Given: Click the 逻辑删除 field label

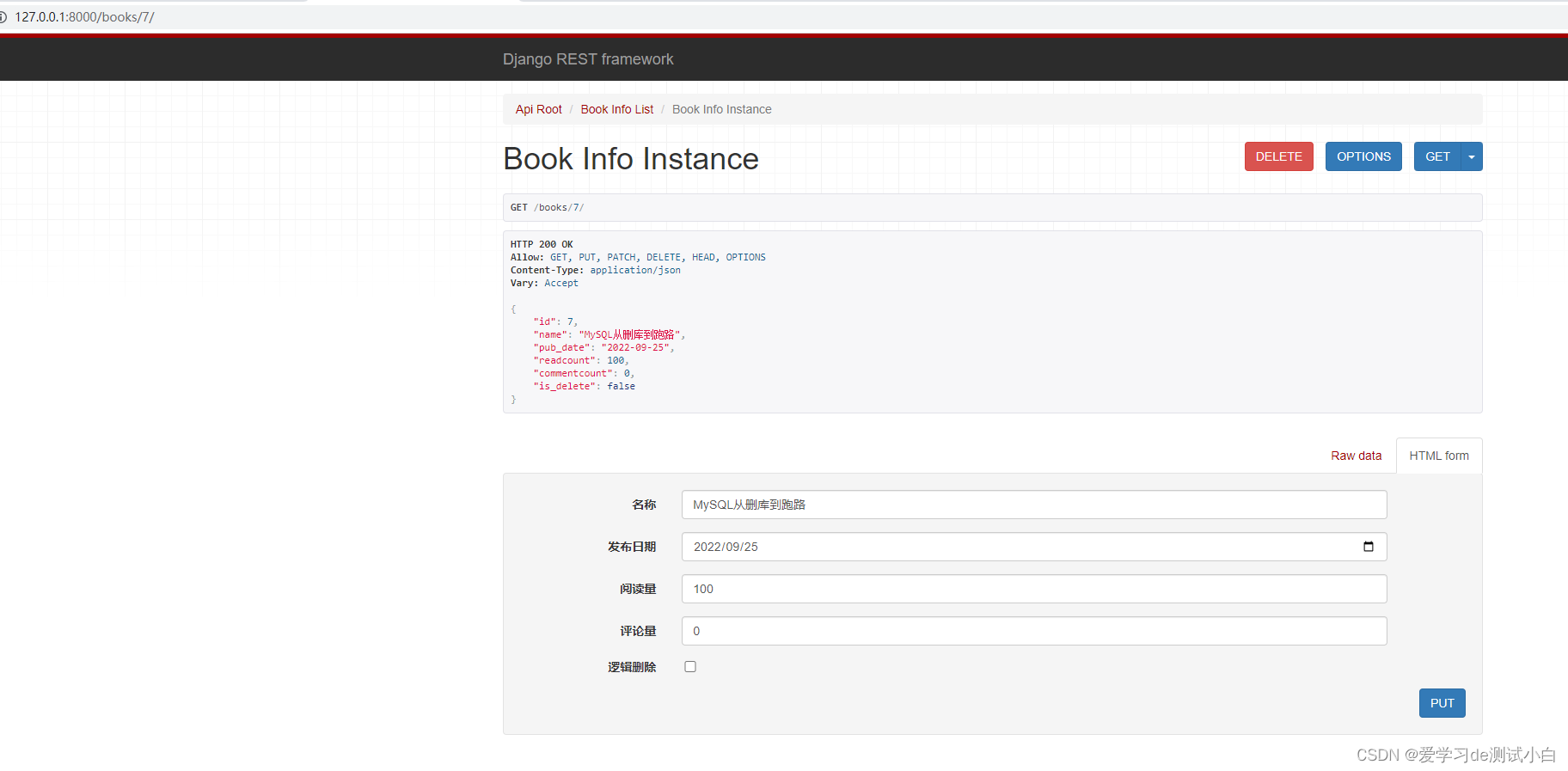Looking at the screenshot, I should pyautogui.click(x=632, y=667).
